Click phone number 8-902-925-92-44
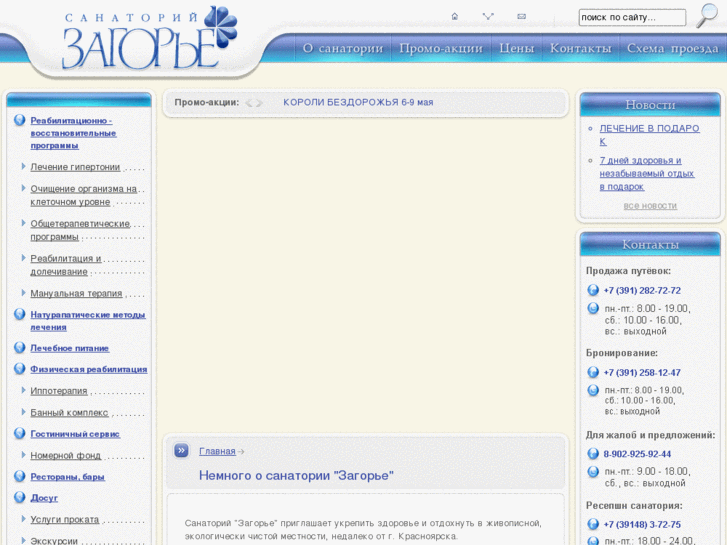 point(637,454)
